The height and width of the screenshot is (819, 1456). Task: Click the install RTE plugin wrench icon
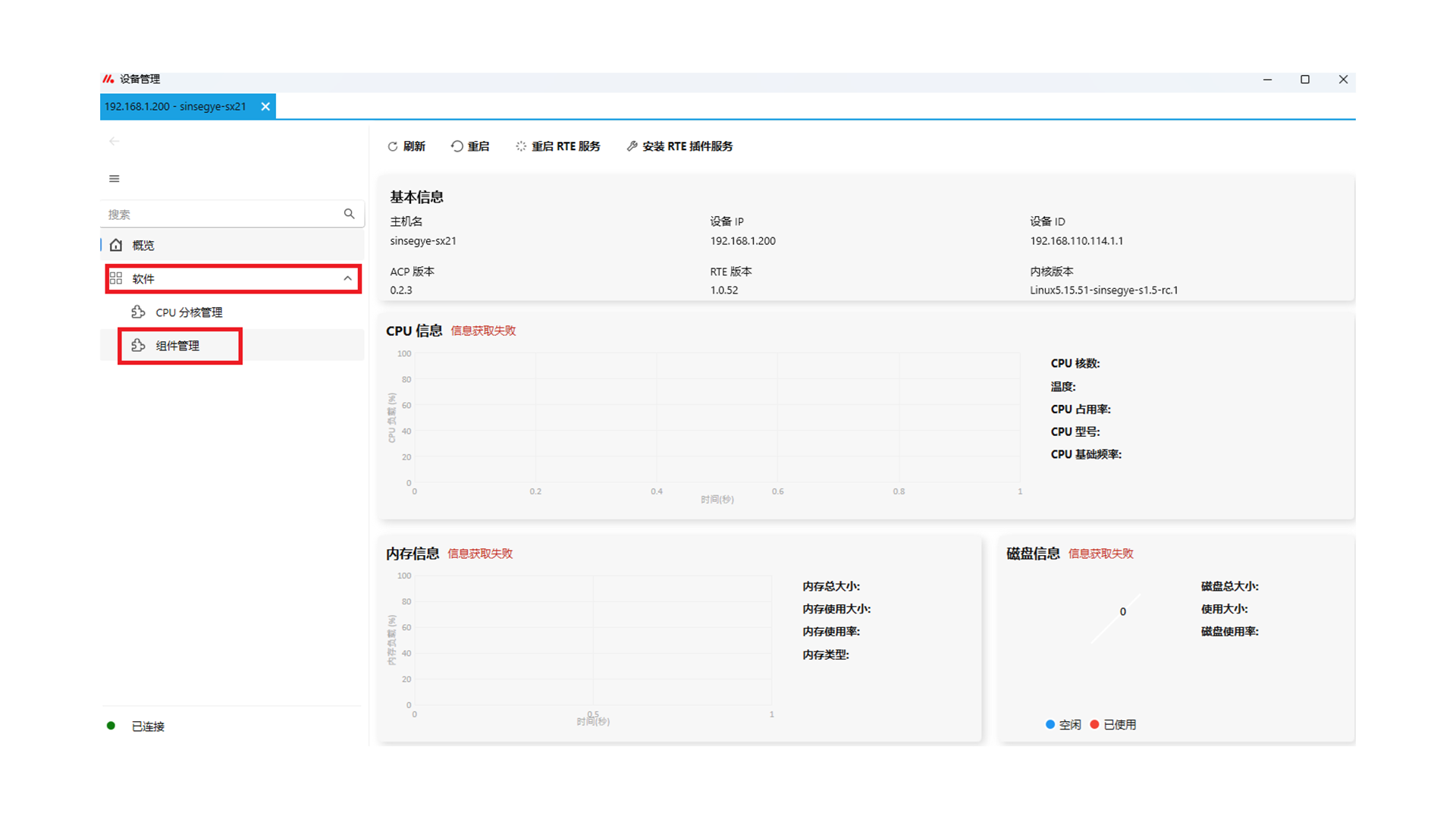point(632,146)
